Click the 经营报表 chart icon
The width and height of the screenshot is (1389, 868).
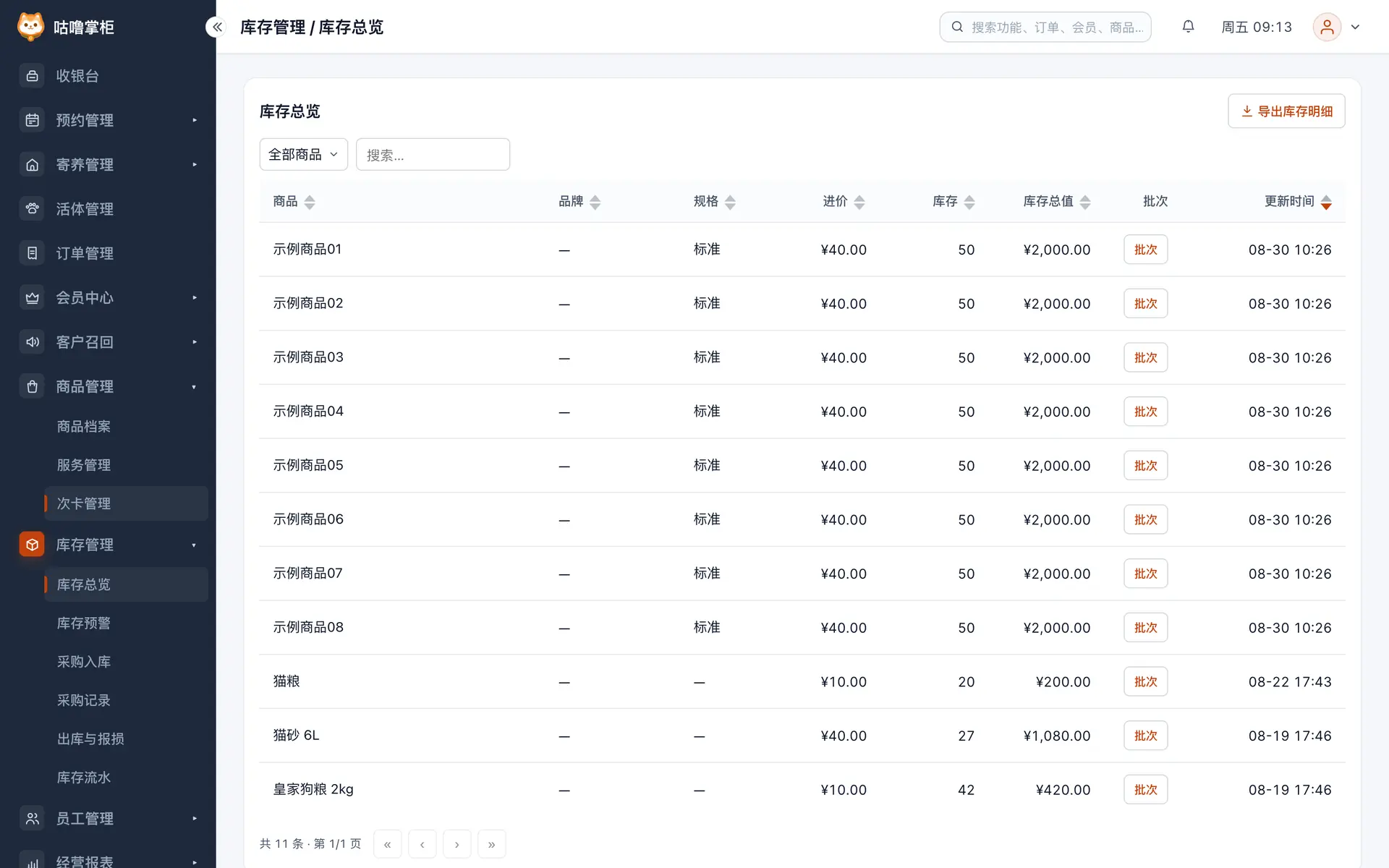point(32,861)
